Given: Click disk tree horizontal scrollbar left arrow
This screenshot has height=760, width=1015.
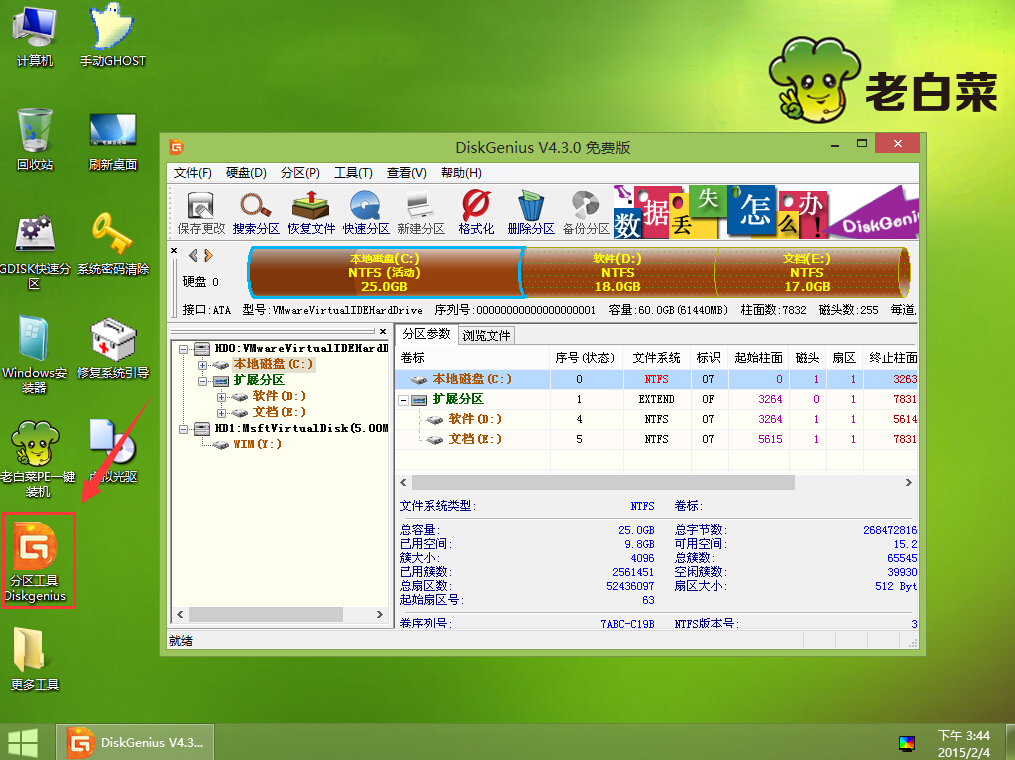Looking at the screenshot, I should [181, 614].
